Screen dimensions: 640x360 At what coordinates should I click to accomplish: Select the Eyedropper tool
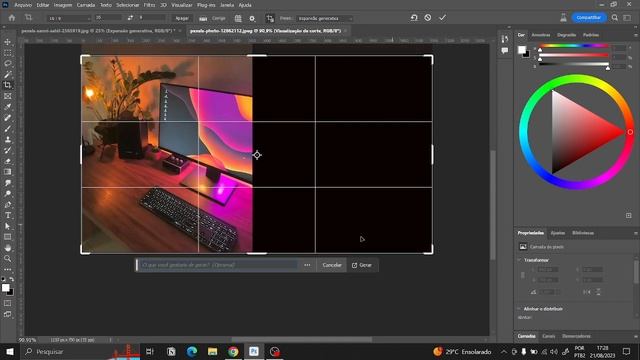pos(8,107)
